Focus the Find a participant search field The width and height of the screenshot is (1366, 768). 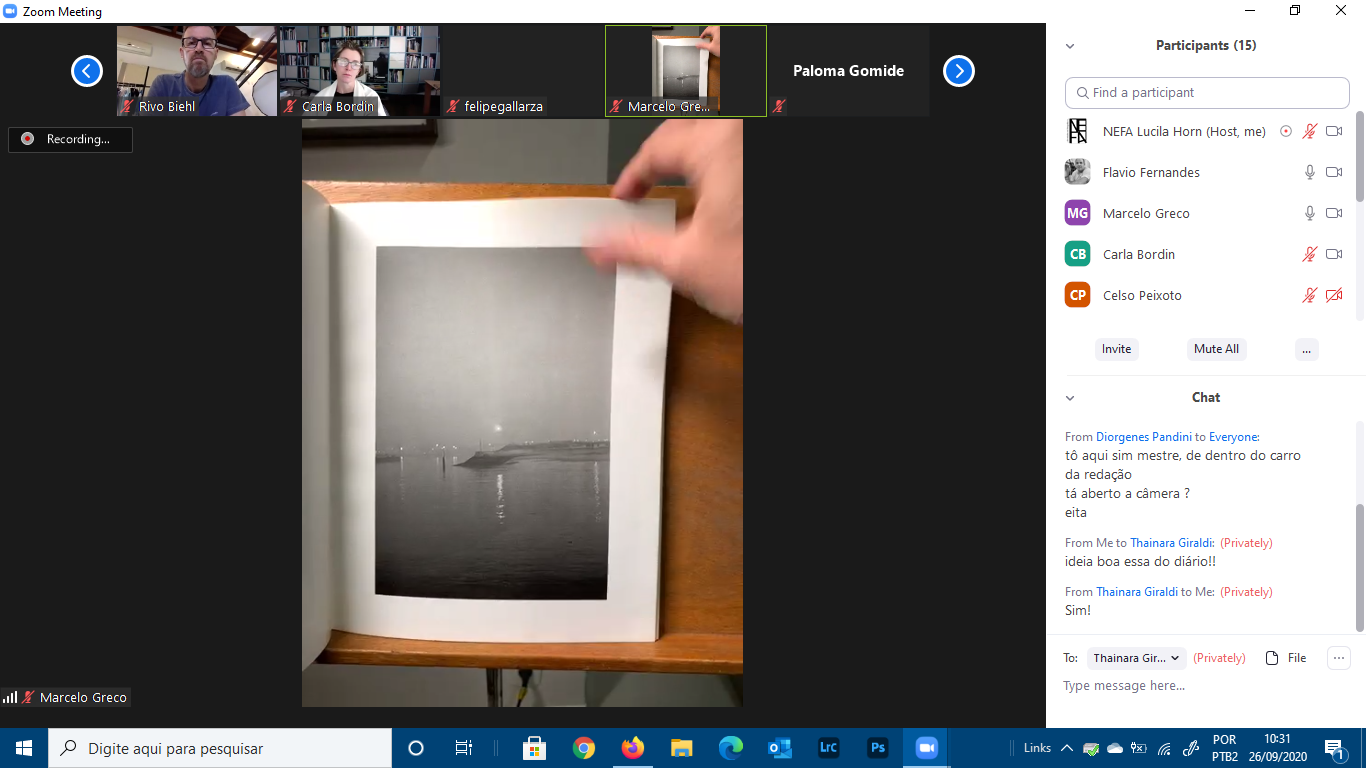1207,93
